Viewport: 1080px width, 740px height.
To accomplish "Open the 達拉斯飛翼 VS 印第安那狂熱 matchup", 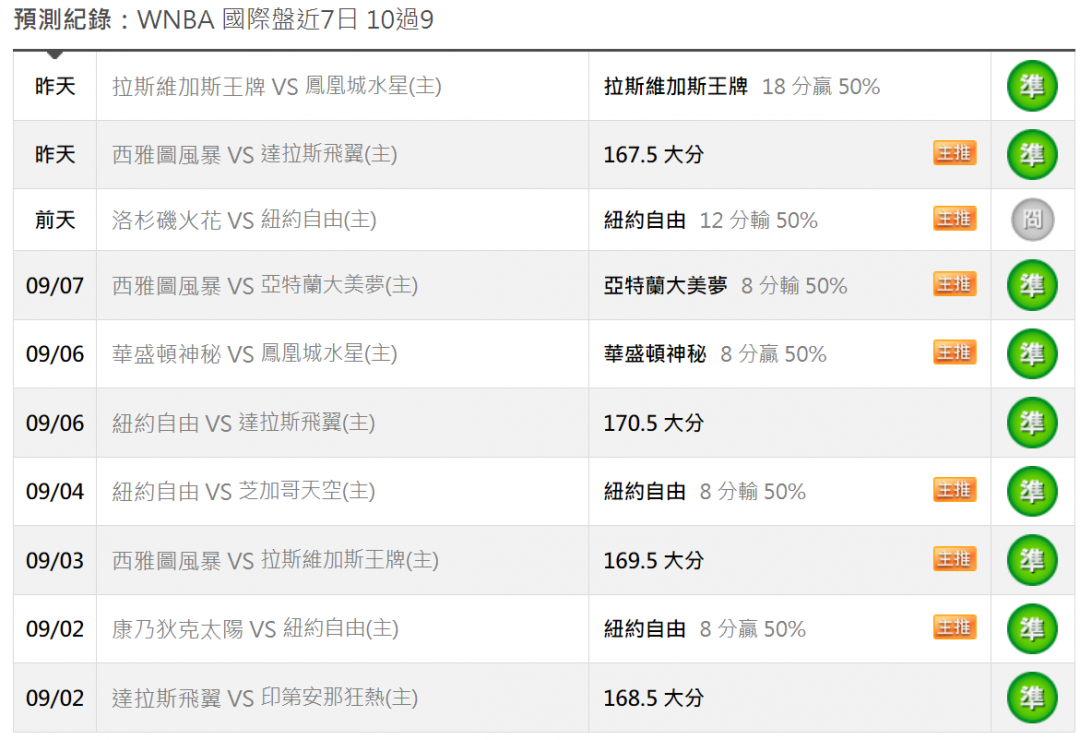I will (265, 697).
